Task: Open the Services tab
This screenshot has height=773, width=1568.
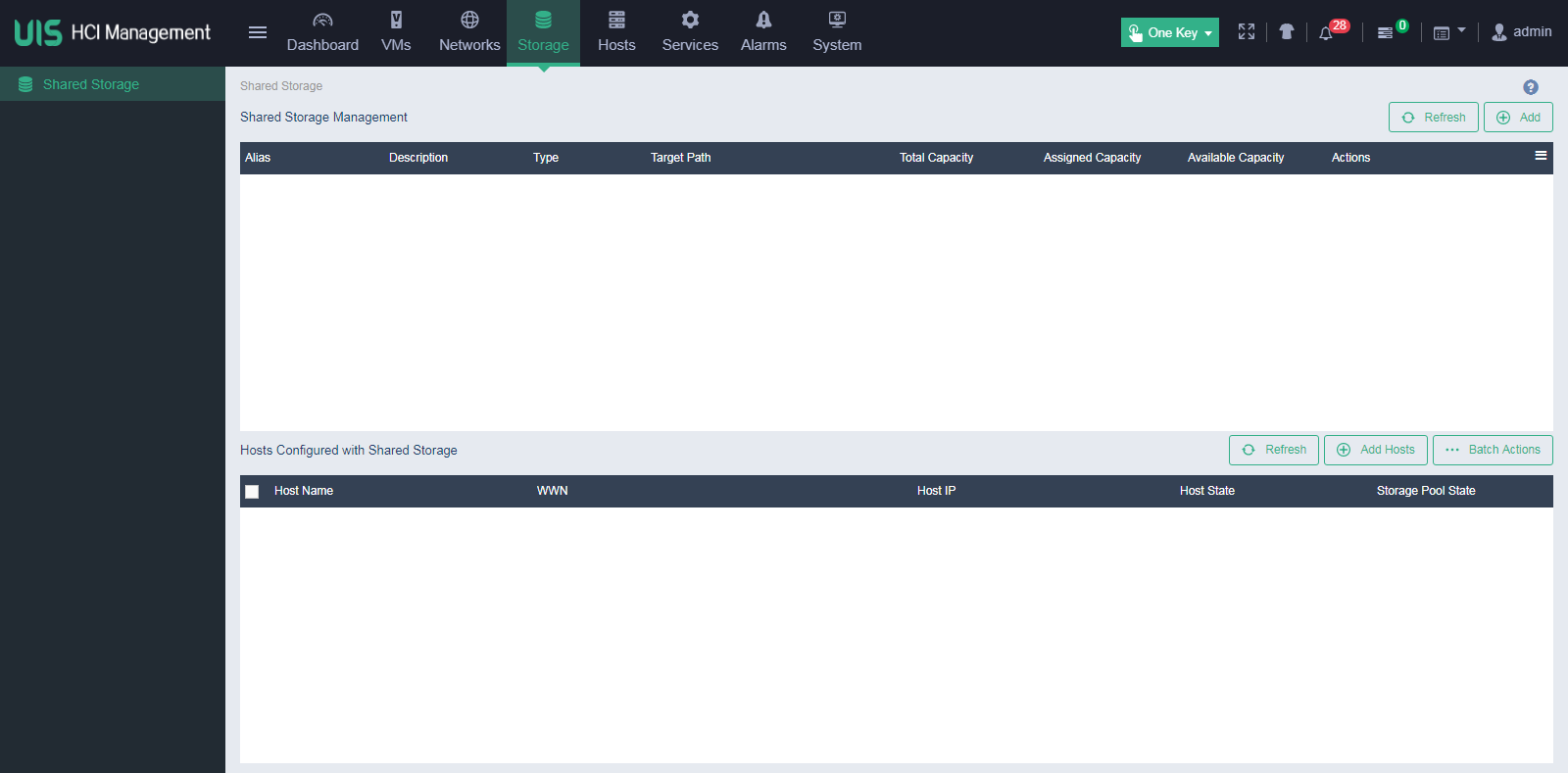Action: (x=690, y=32)
